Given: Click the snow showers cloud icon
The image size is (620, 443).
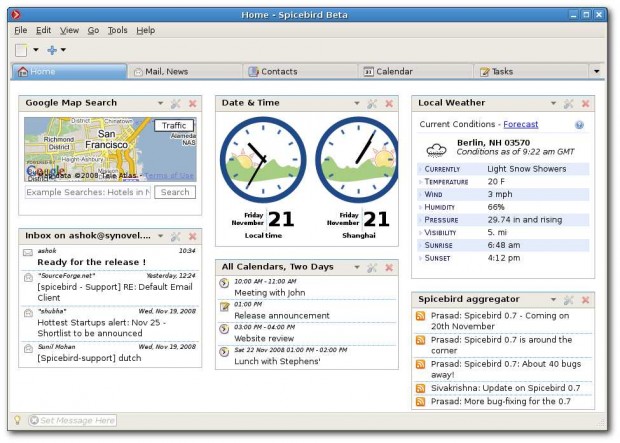Looking at the screenshot, I should point(436,150).
